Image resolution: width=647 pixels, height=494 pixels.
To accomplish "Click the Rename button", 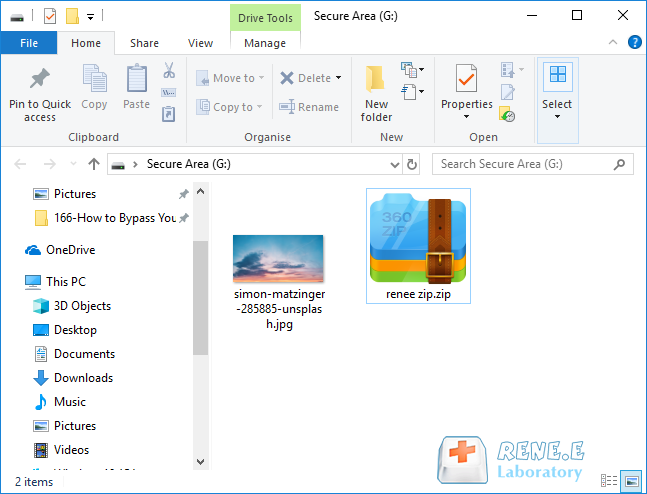I will pos(309,107).
